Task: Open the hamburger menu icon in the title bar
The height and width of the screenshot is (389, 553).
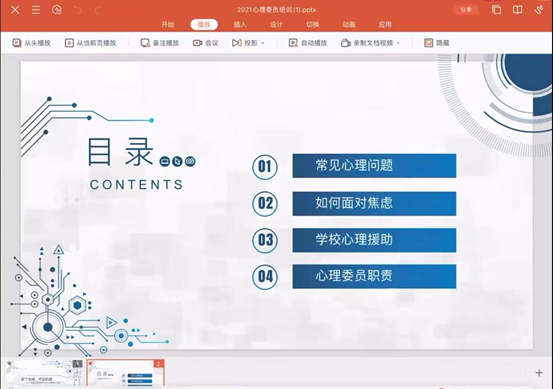Action: pyautogui.click(x=36, y=10)
